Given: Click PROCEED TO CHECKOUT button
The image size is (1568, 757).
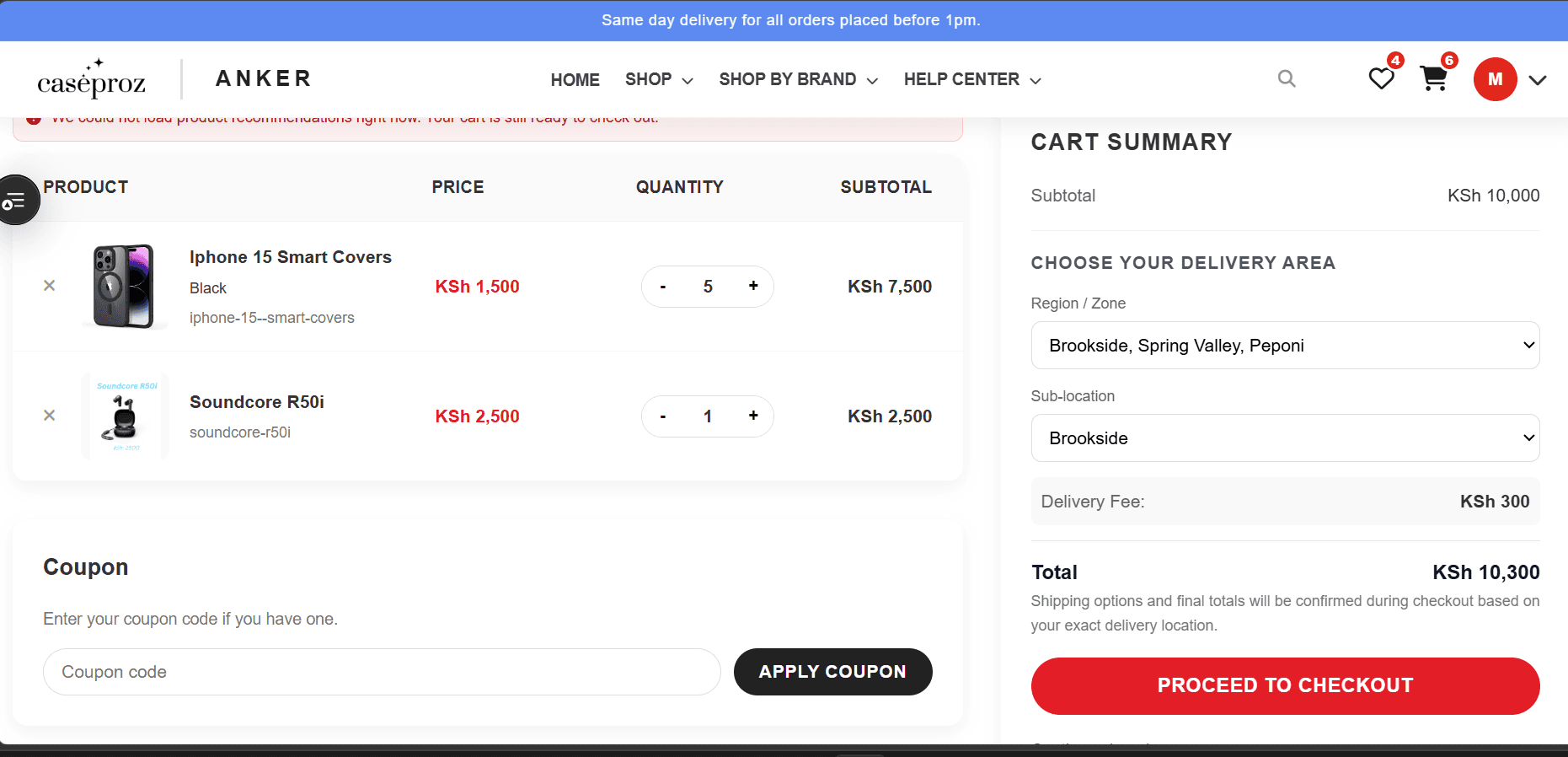Looking at the screenshot, I should click(1285, 686).
